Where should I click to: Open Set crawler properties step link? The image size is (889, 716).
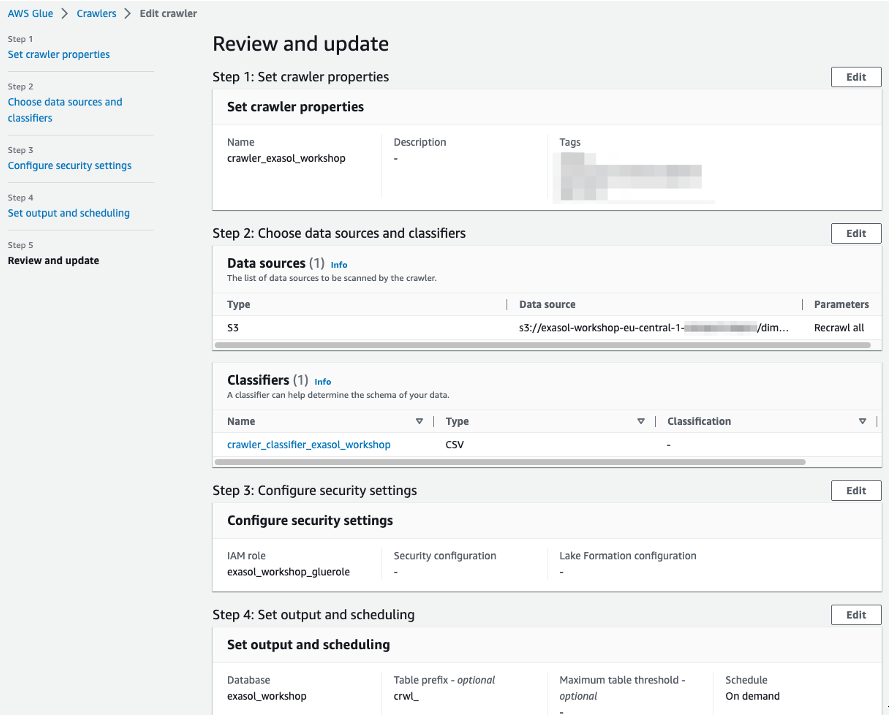coord(59,54)
